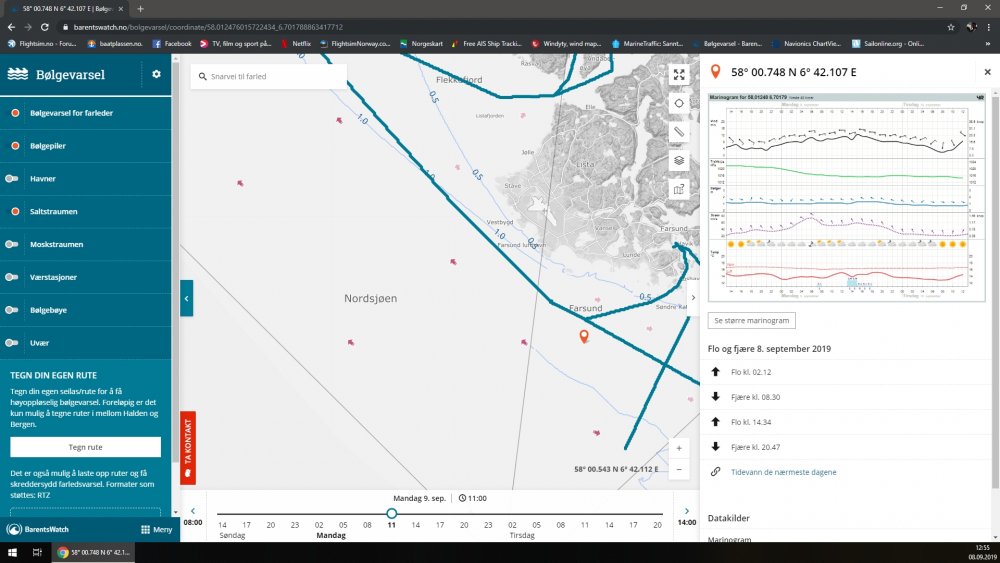
Task: Click the locate-me circle map tool
Action: tap(679, 103)
